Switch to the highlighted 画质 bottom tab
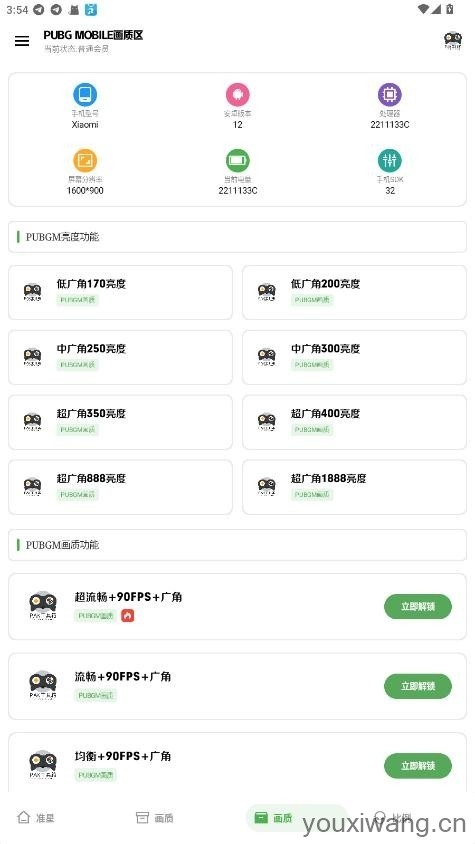Viewport: 475px width, 844px height. click(274, 818)
